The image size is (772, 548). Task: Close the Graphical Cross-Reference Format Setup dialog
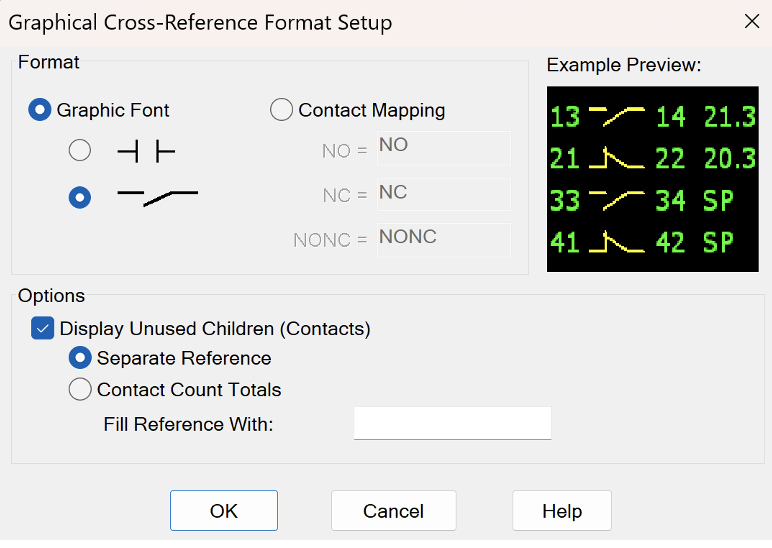752,21
